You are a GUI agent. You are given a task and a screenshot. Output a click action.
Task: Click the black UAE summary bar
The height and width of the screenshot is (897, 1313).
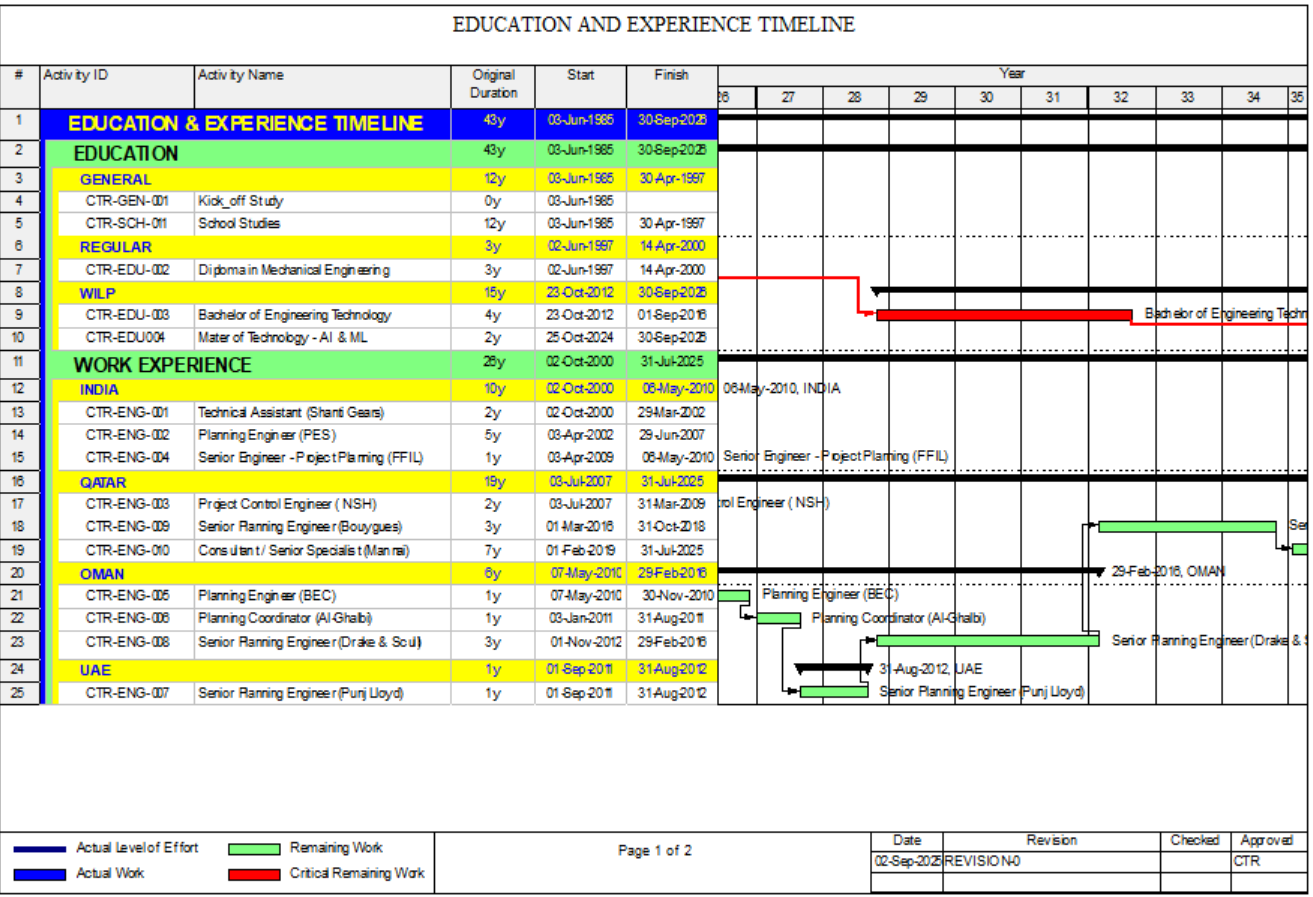pos(833,667)
